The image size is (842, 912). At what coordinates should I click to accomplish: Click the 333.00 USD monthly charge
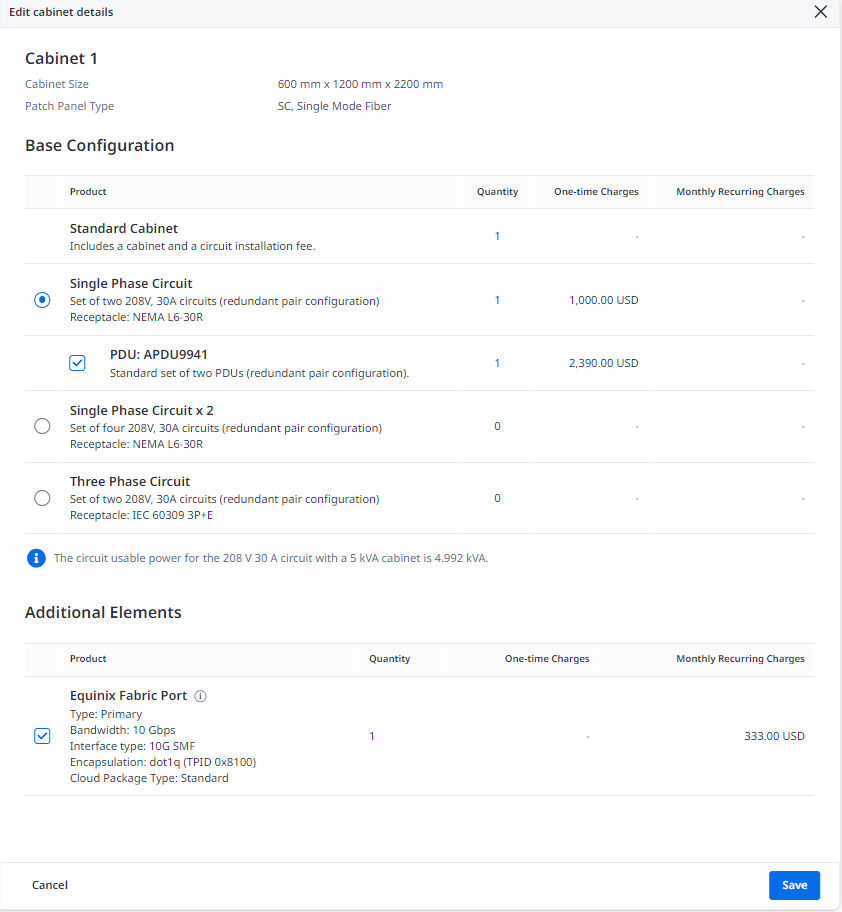[x=775, y=736]
